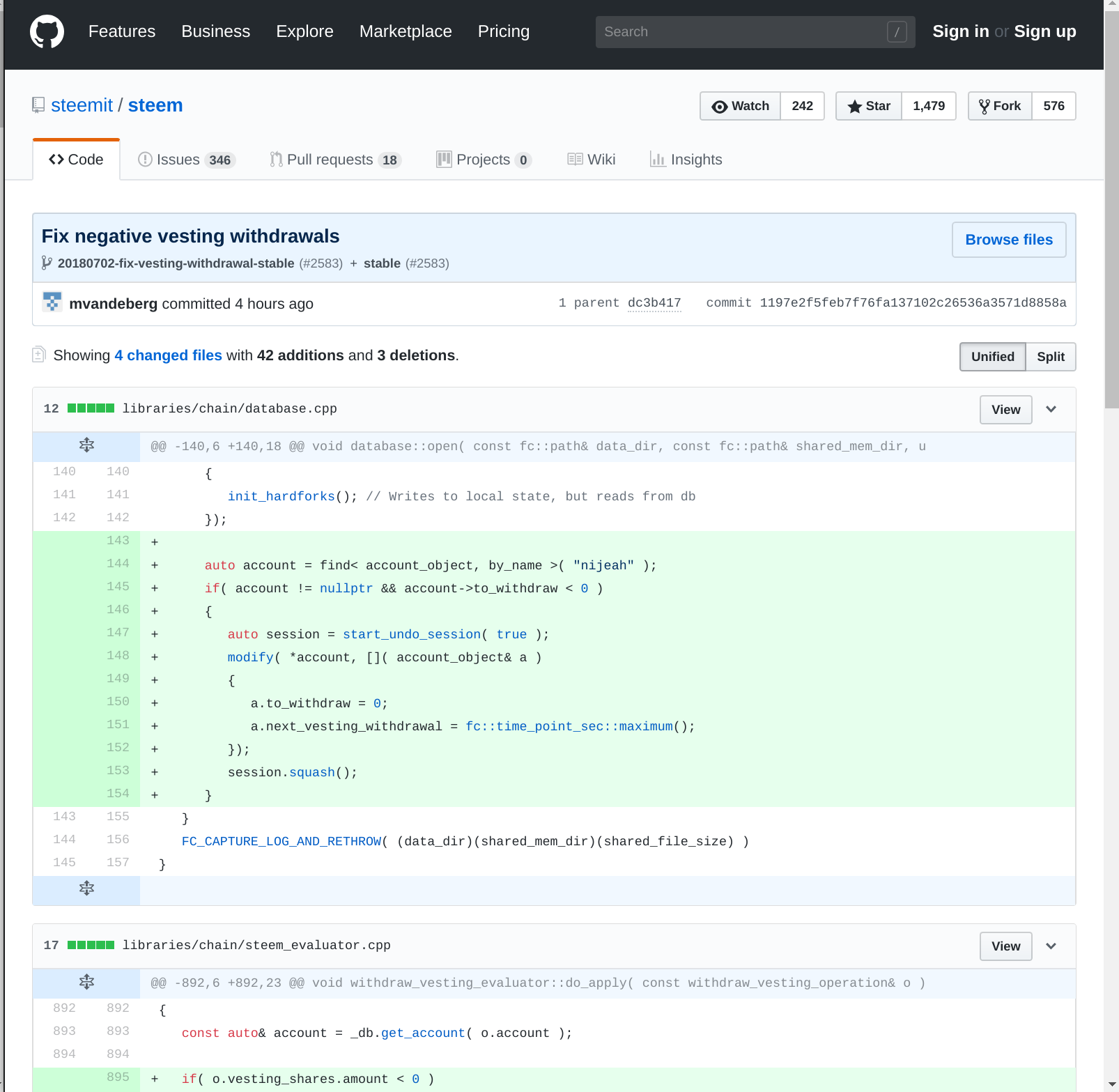Watch the repository

740,106
